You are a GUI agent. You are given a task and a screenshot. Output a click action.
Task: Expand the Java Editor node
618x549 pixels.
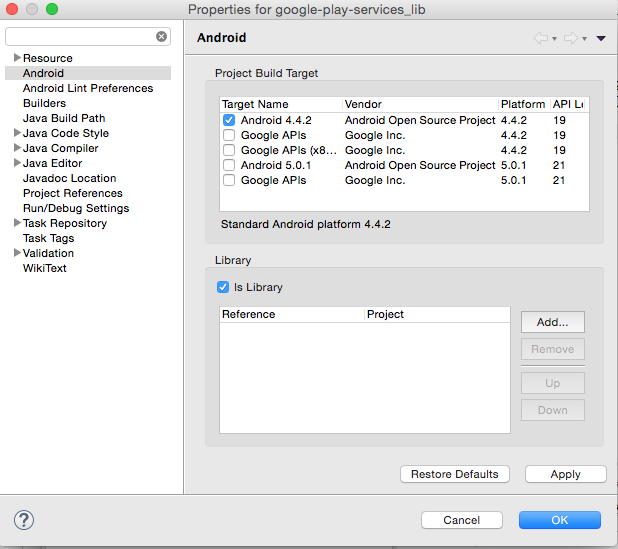click(x=17, y=162)
